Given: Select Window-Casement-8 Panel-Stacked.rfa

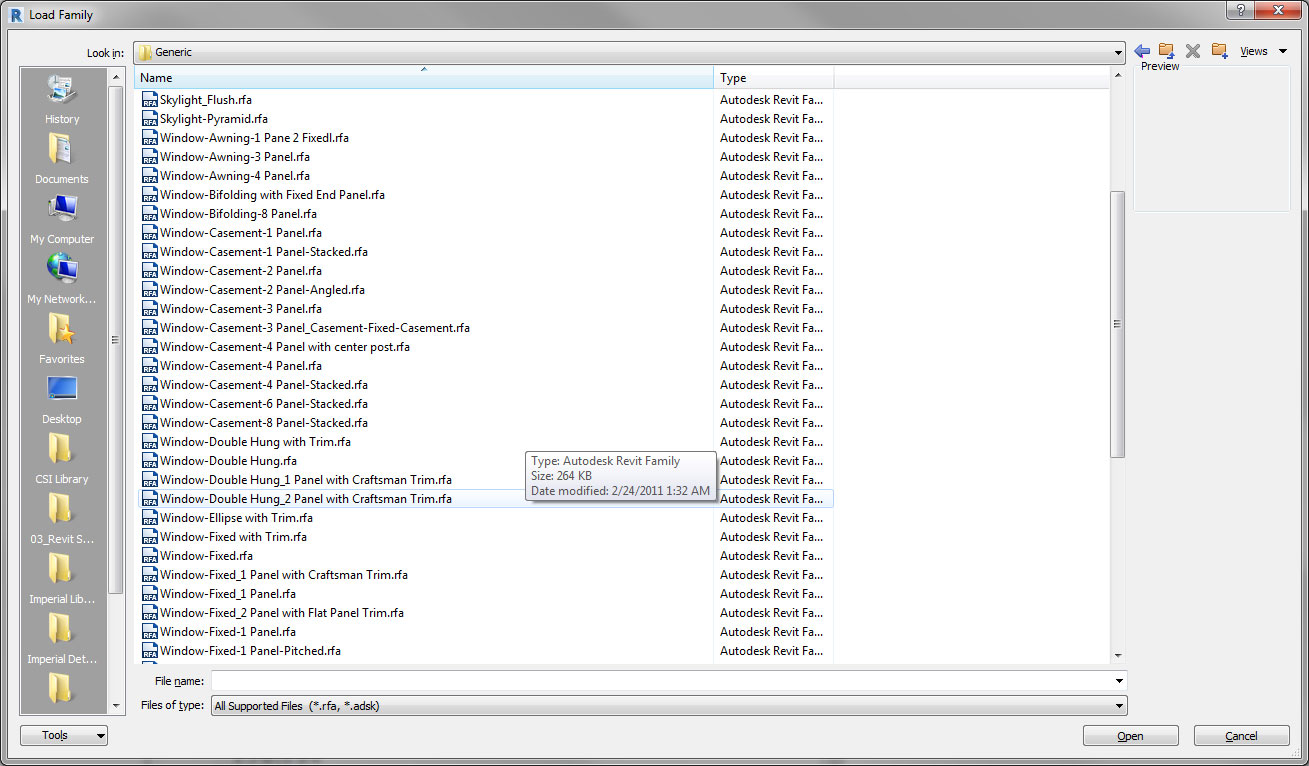Looking at the screenshot, I should tap(264, 423).
